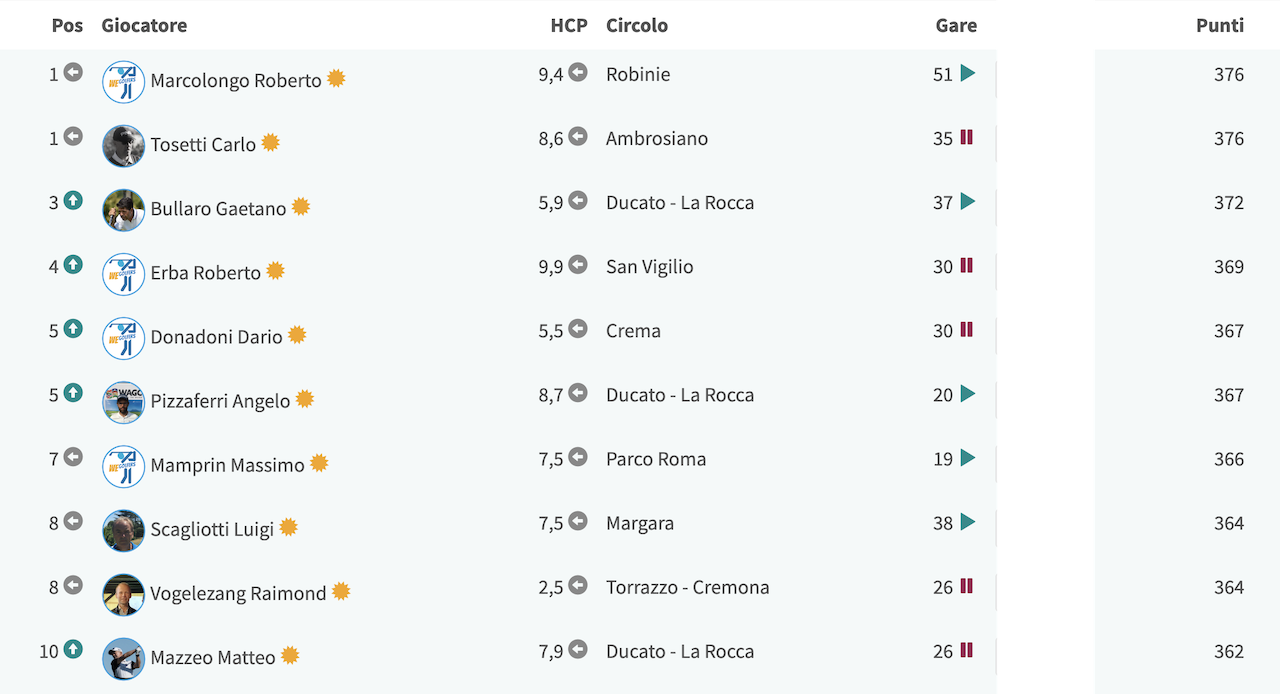Click the Giocatore column header
The height and width of the screenshot is (694, 1280).
point(144,25)
